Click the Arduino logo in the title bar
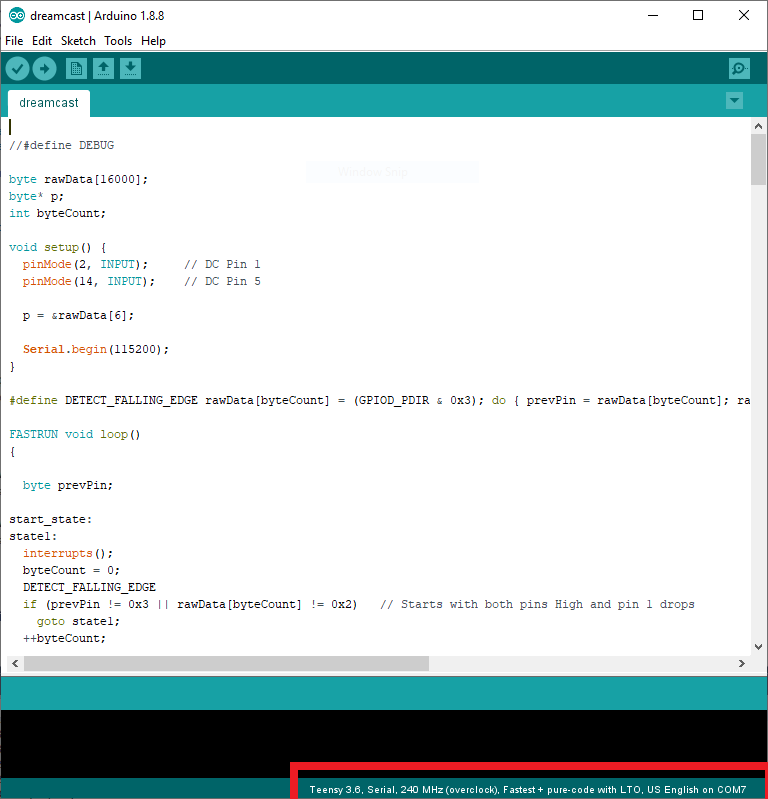Image resolution: width=768 pixels, height=799 pixels. pyautogui.click(x=17, y=15)
